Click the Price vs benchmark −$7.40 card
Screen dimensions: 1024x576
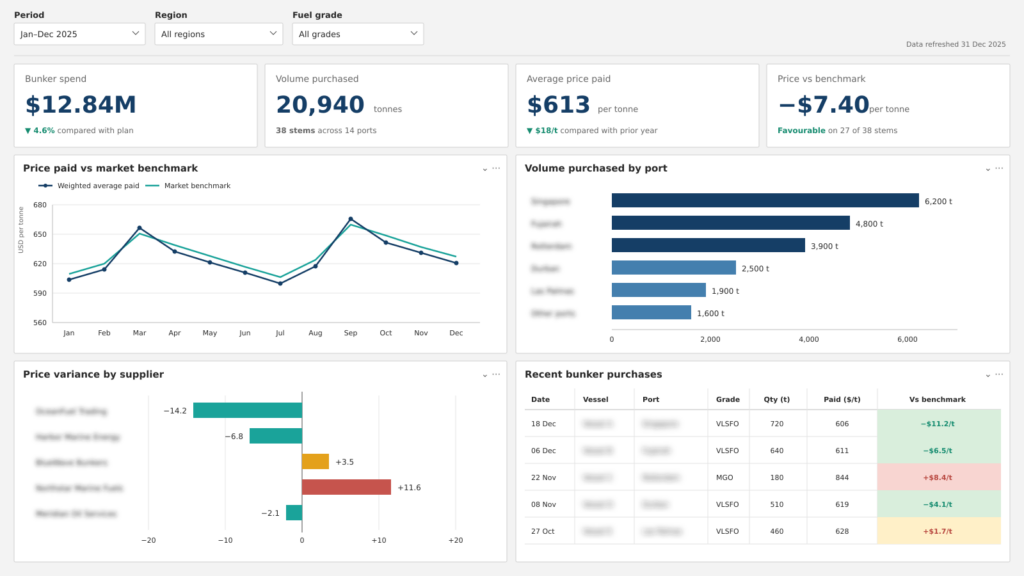[888, 106]
